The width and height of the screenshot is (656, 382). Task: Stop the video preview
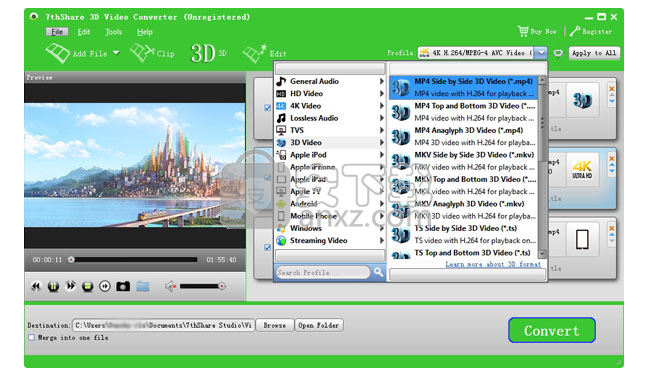point(87,286)
